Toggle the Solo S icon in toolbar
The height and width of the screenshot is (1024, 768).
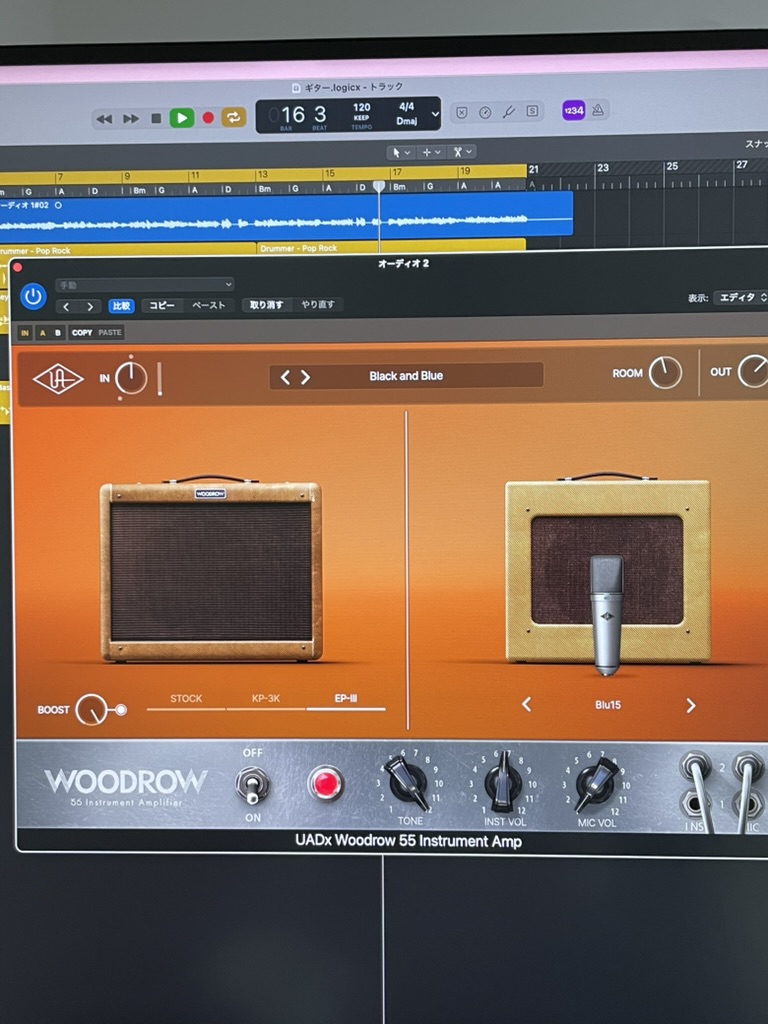pyautogui.click(x=532, y=111)
